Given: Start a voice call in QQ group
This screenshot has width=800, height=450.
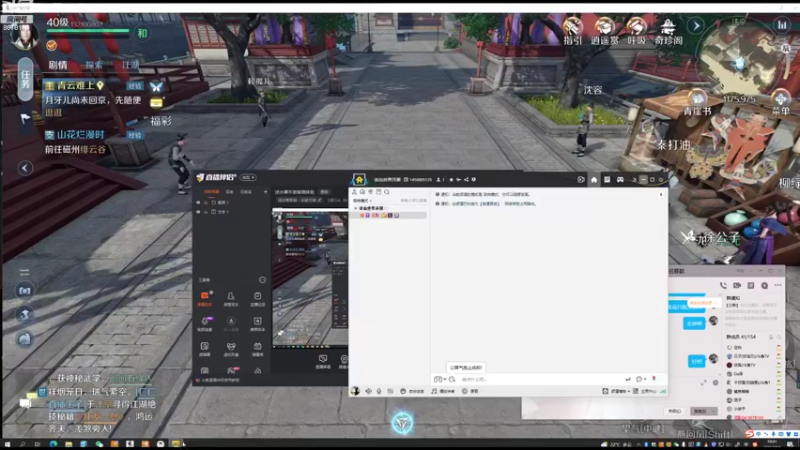Looking at the screenshot, I should [x=723, y=285].
